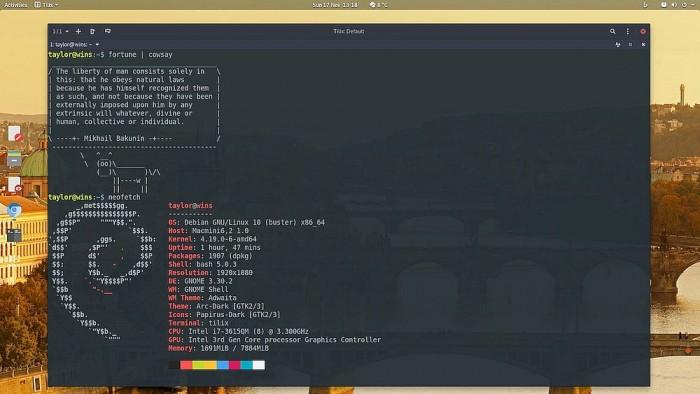The image size is (700, 394).
Task: Open the find search icon in Tilix header
Action: tap(612, 31)
